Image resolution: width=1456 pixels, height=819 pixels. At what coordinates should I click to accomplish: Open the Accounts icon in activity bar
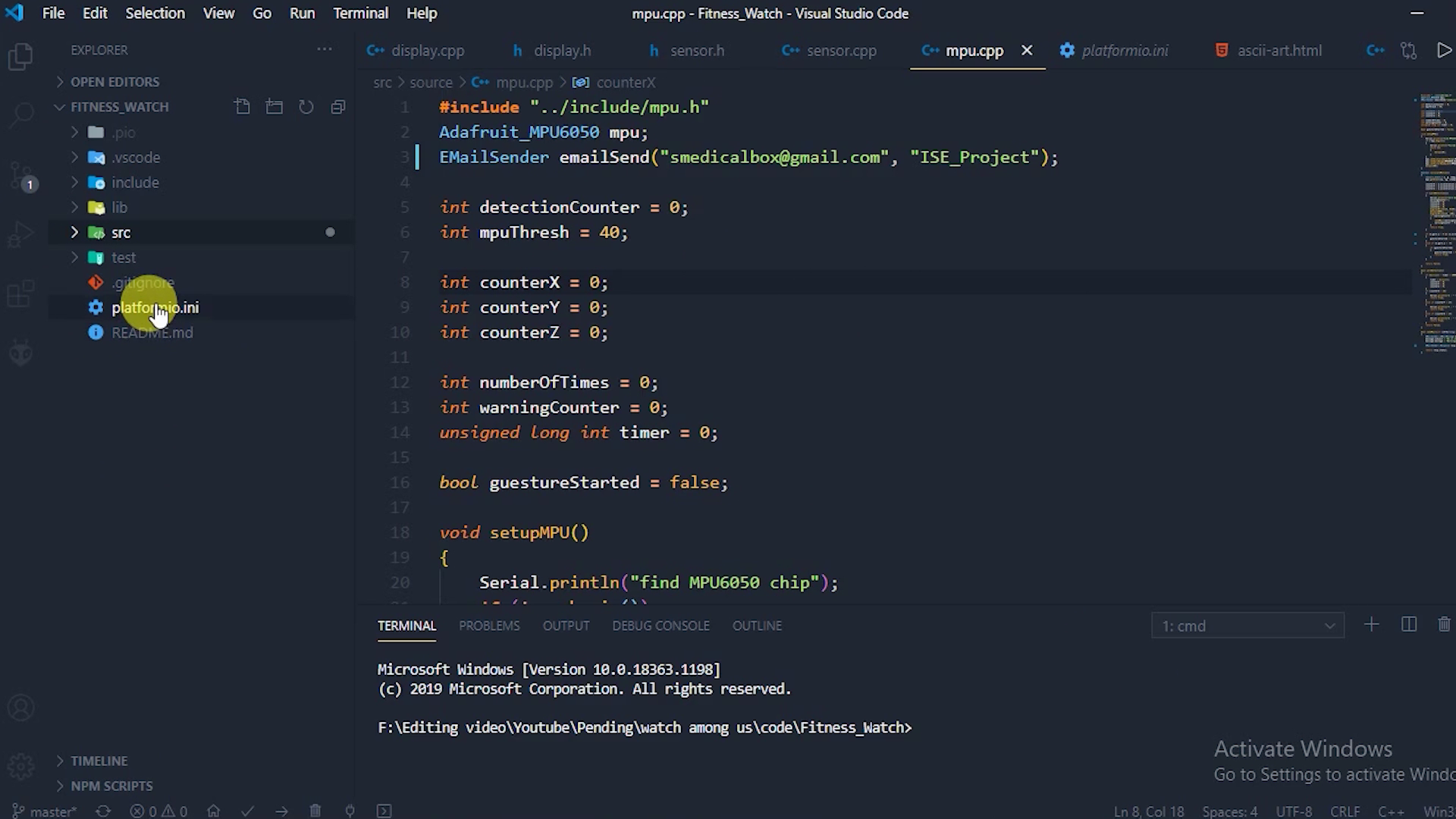[20, 708]
